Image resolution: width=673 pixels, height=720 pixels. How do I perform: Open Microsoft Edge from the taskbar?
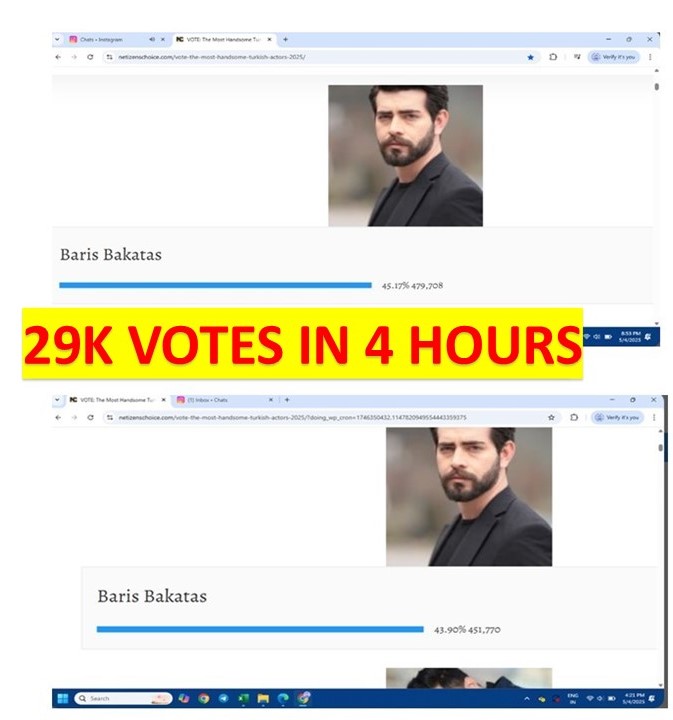click(283, 698)
